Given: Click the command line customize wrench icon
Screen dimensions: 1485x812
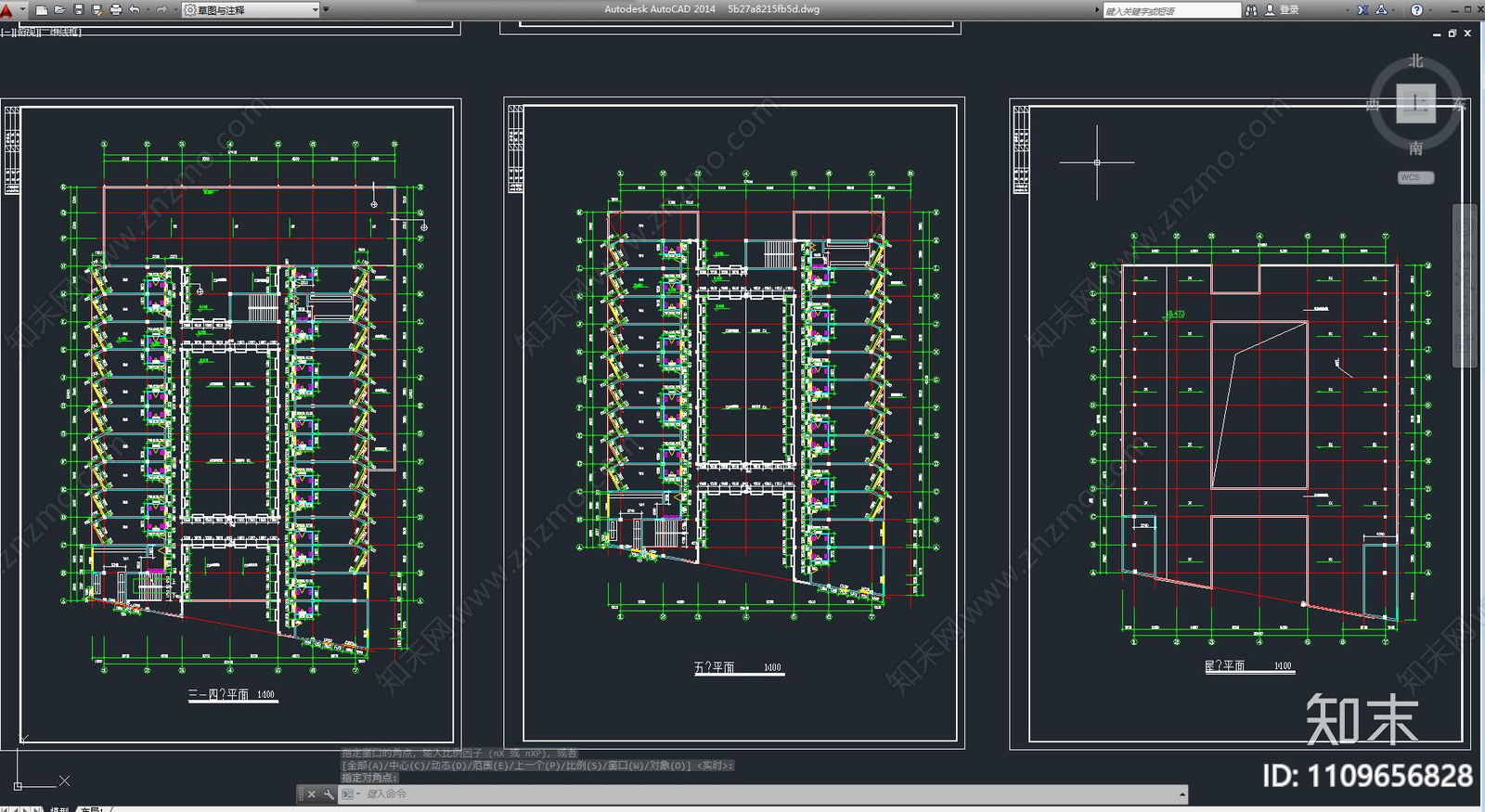Looking at the screenshot, I should (328, 794).
